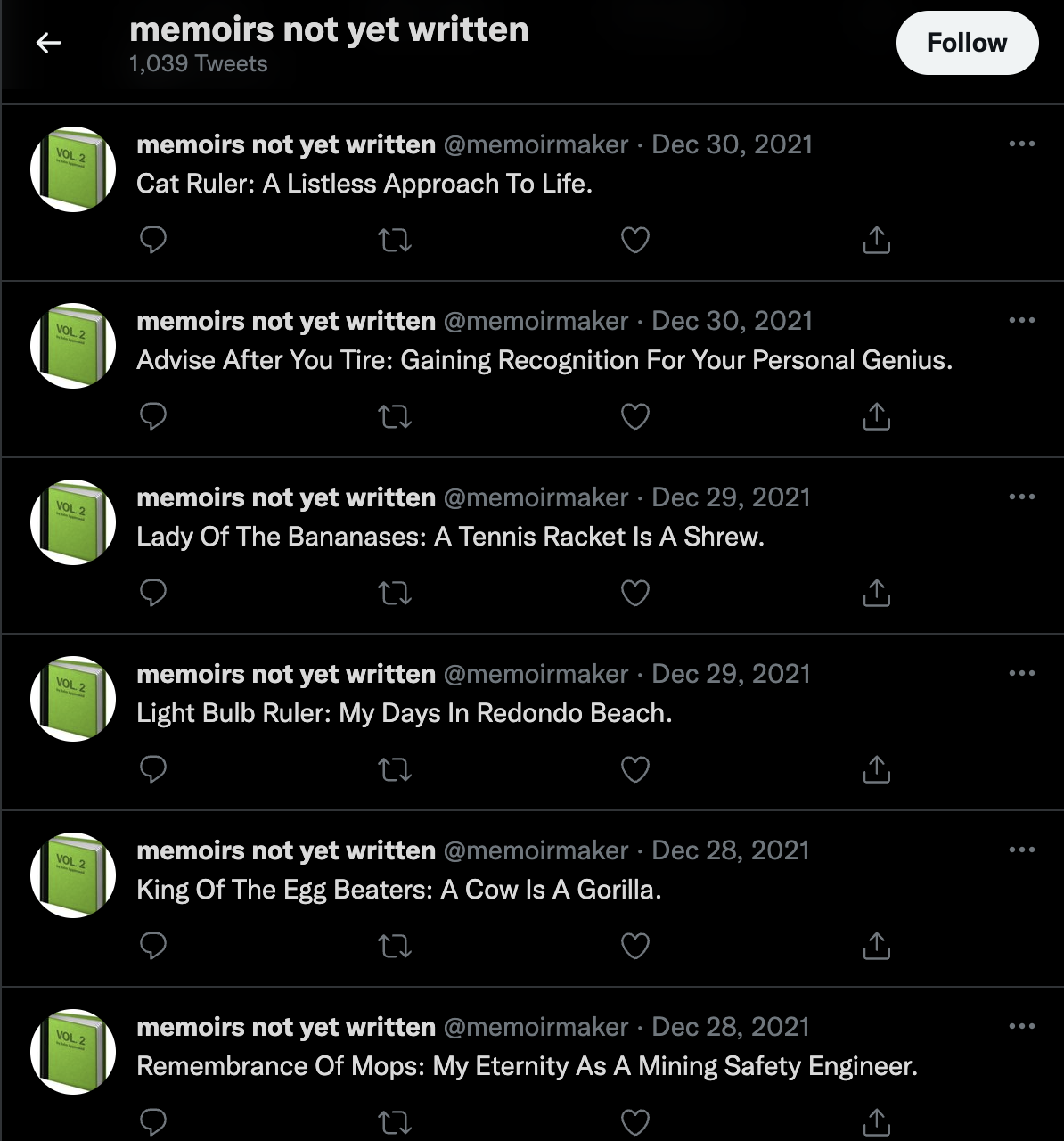Reply to the Light Bulb Ruler tweet
This screenshot has width=1064, height=1141.
pyautogui.click(x=153, y=769)
